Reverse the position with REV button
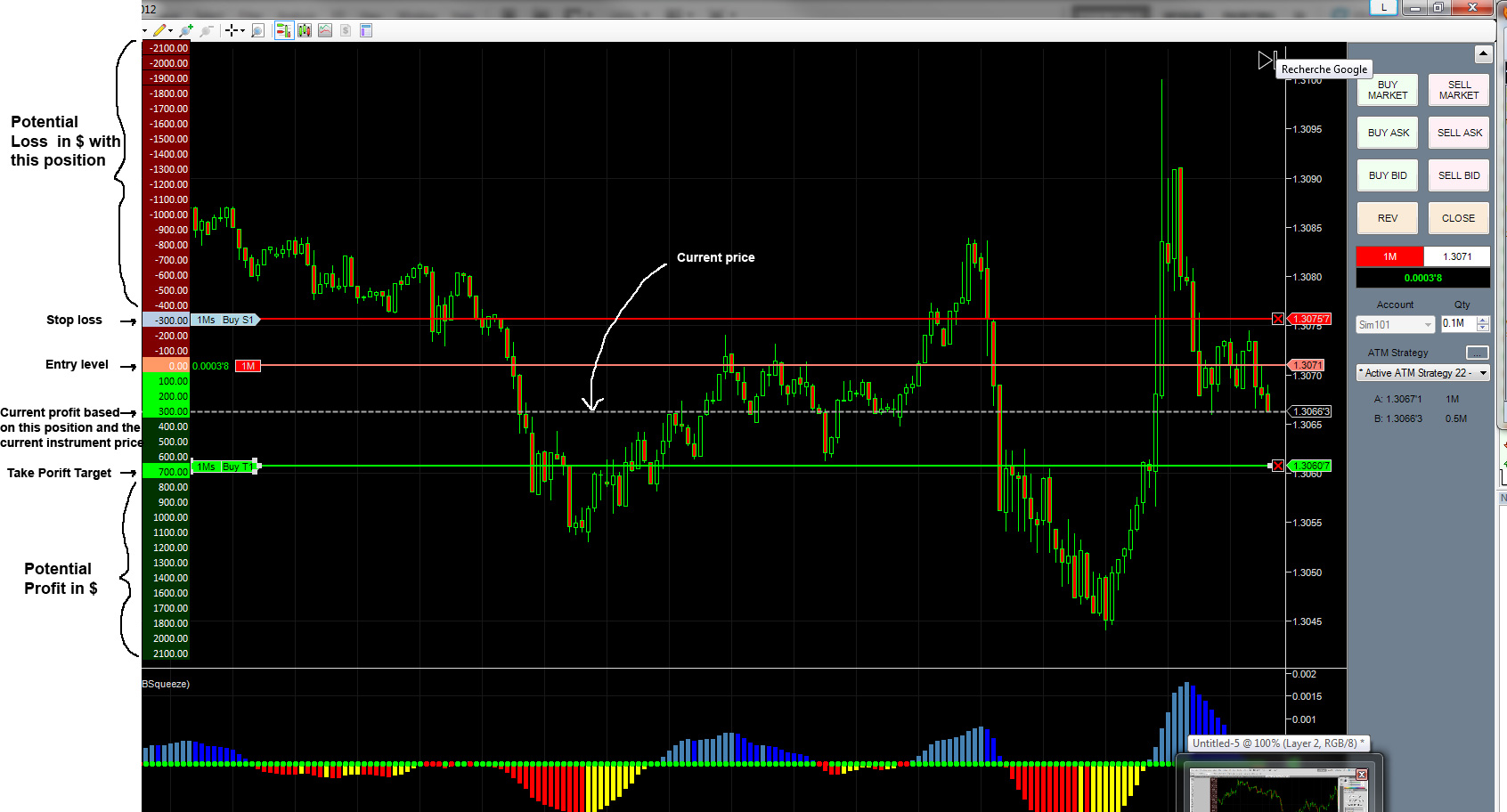This screenshot has height=812, width=1507. click(x=1388, y=218)
